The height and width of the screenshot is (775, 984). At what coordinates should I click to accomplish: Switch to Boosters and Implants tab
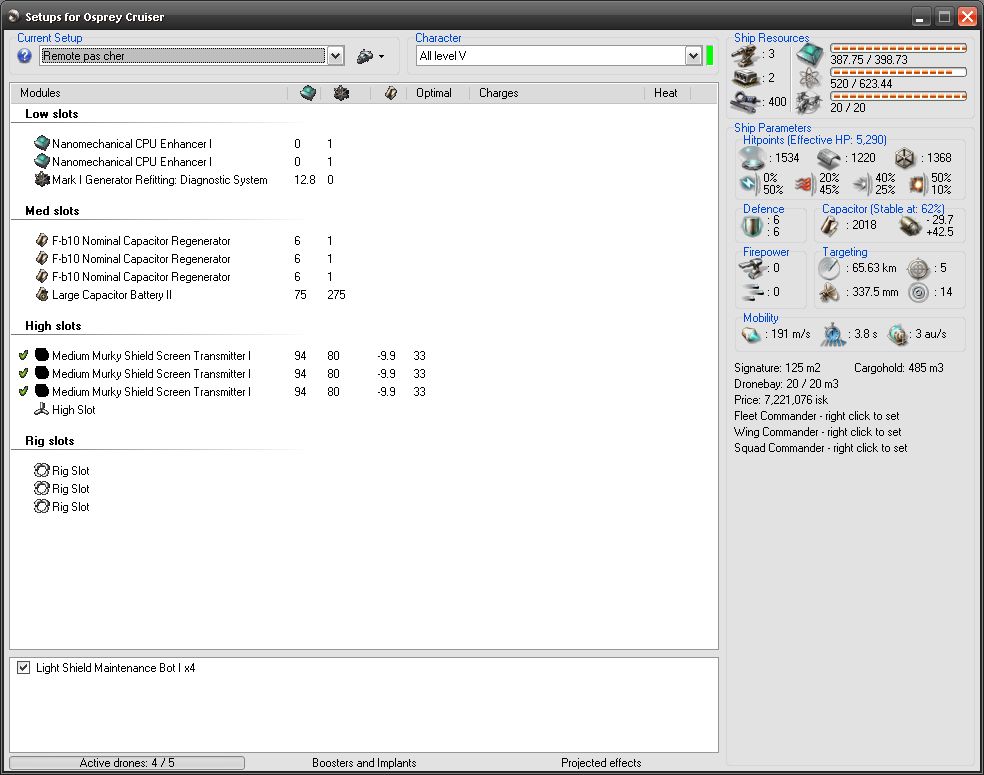(364, 762)
